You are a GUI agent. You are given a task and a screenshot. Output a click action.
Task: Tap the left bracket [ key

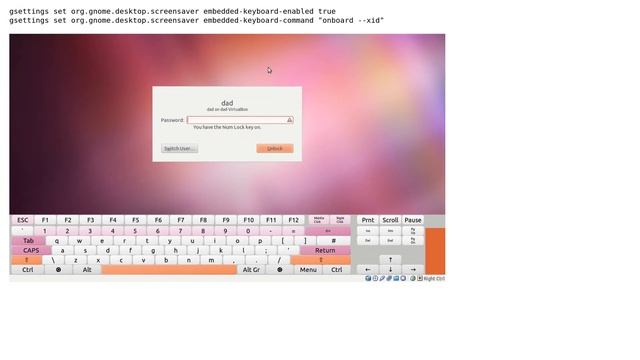pyautogui.click(x=282, y=240)
